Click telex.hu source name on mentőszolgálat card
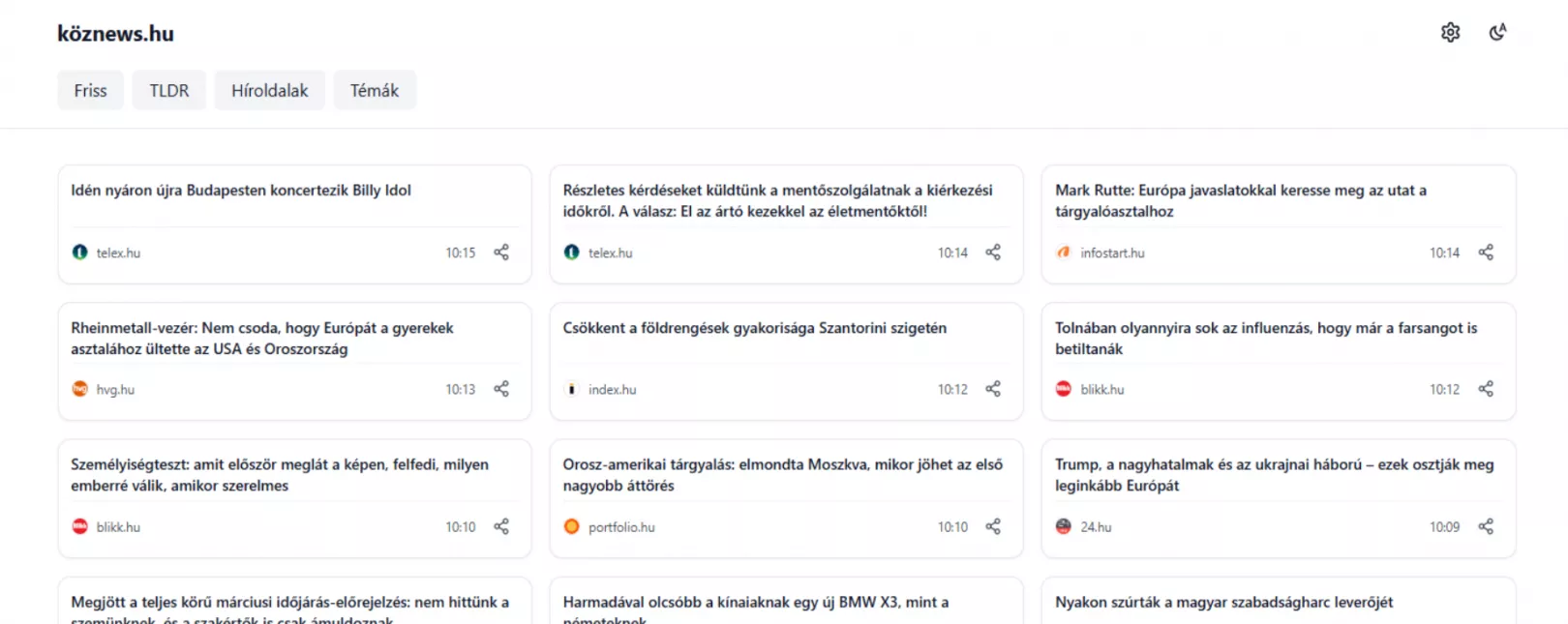 click(x=611, y=253)
